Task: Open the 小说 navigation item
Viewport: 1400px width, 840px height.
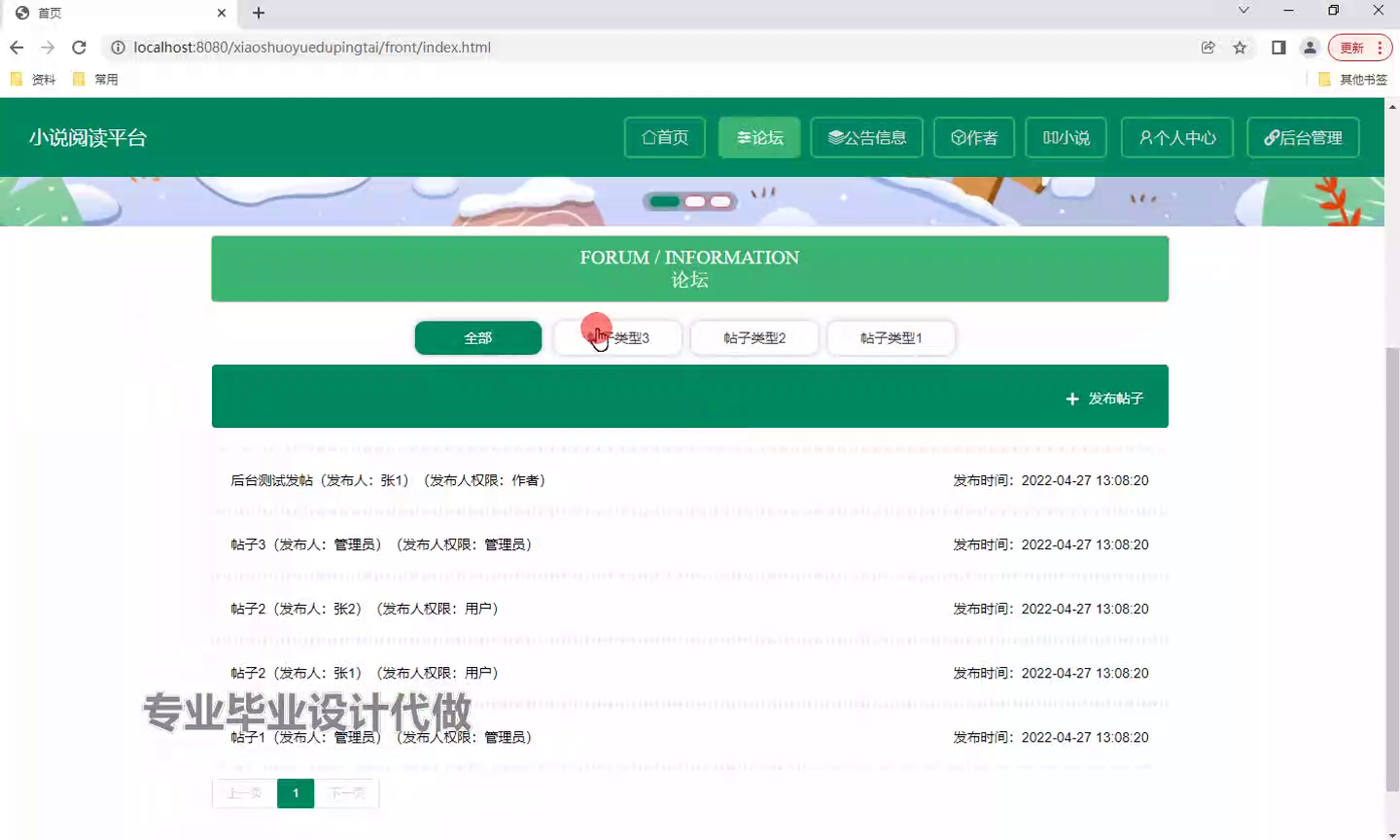Action: coord(1067,137)
